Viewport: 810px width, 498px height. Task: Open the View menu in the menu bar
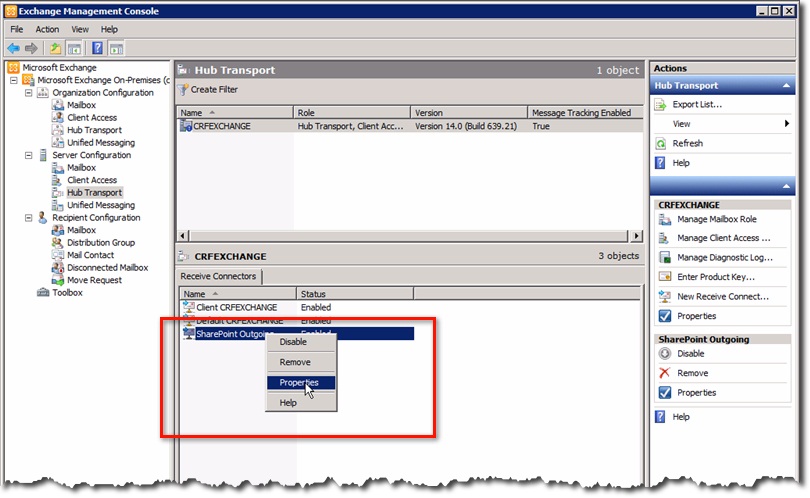[x=80, y=29]
